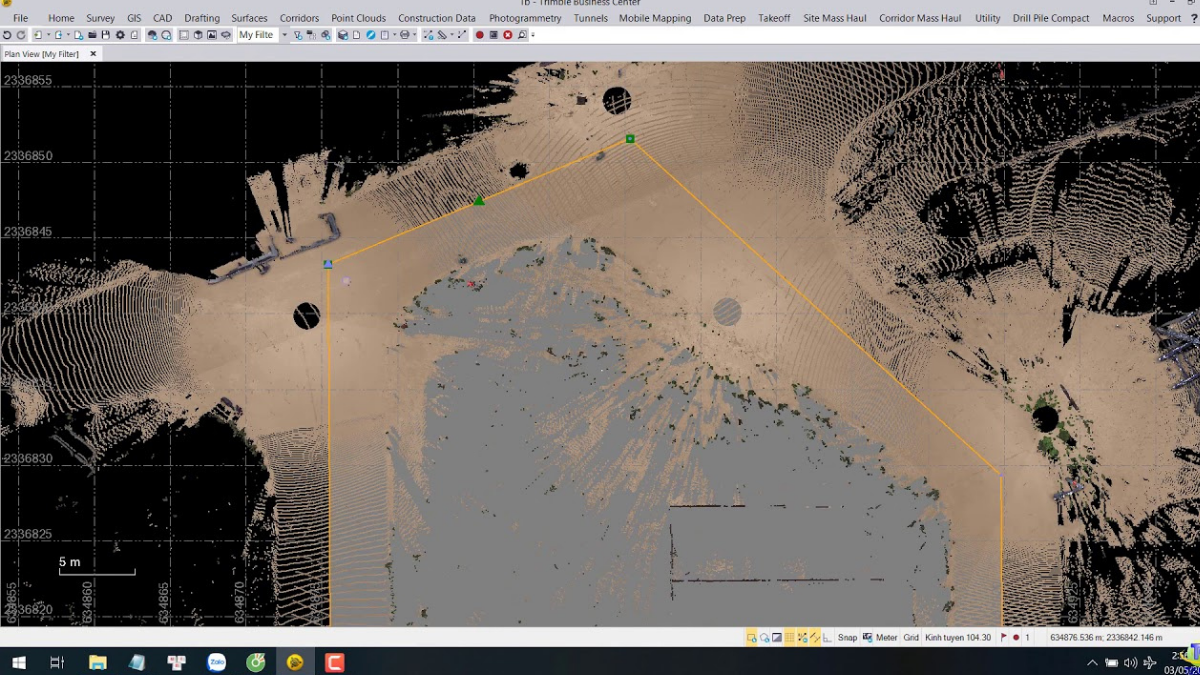Click the volume speaker tray icon
Viewport: 1200px width, 675px height.
pos(1130,662)
